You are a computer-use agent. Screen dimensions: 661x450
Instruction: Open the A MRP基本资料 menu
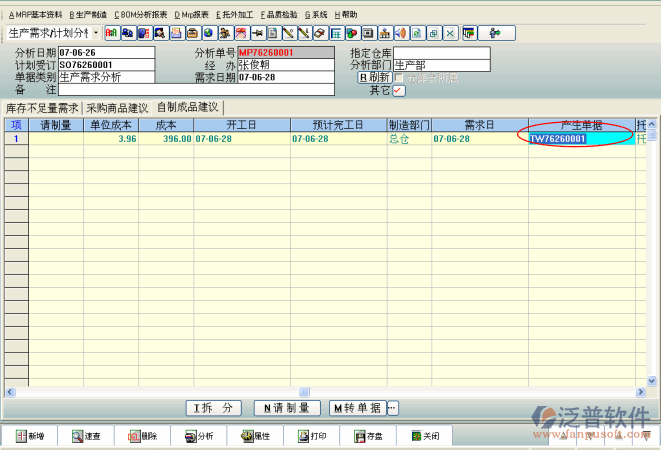point(35,15)
